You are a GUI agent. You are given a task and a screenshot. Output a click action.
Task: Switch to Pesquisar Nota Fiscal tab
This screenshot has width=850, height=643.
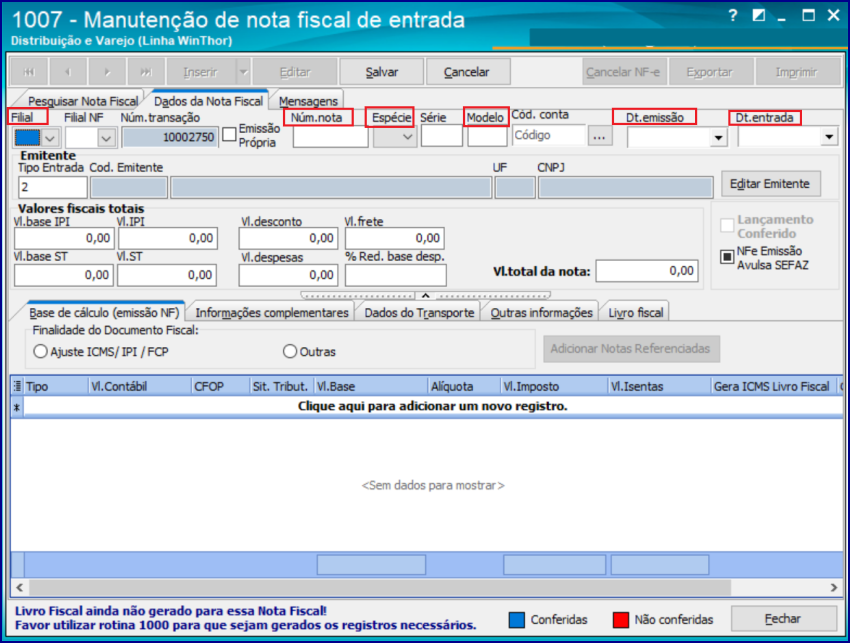point(82,101)
